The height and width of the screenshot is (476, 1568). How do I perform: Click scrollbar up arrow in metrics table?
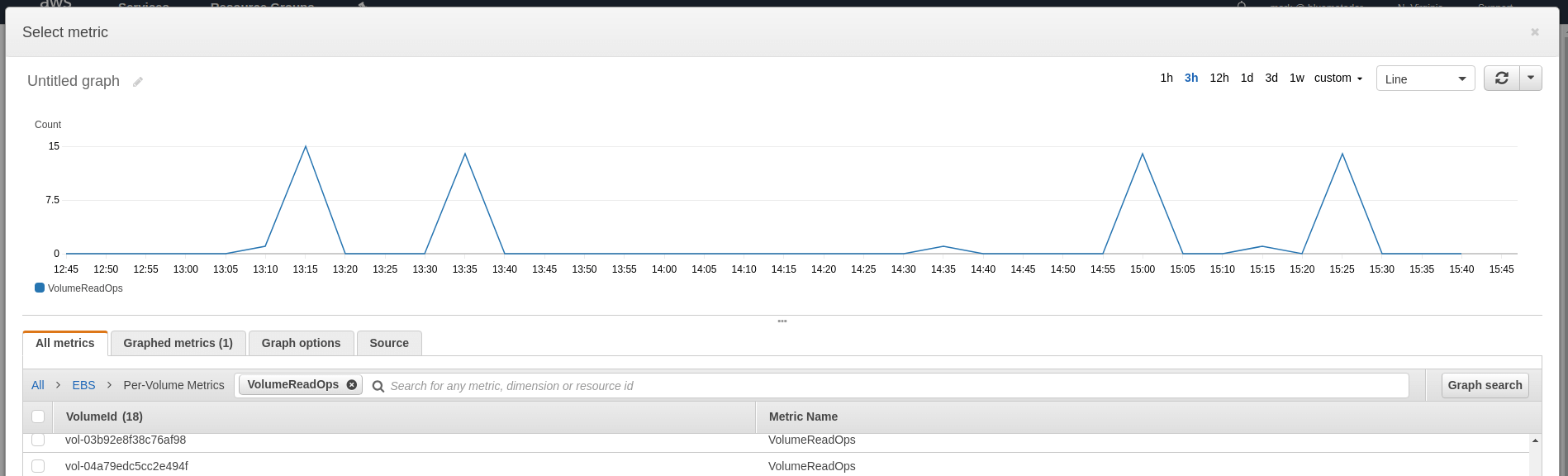pos(1535,440)
